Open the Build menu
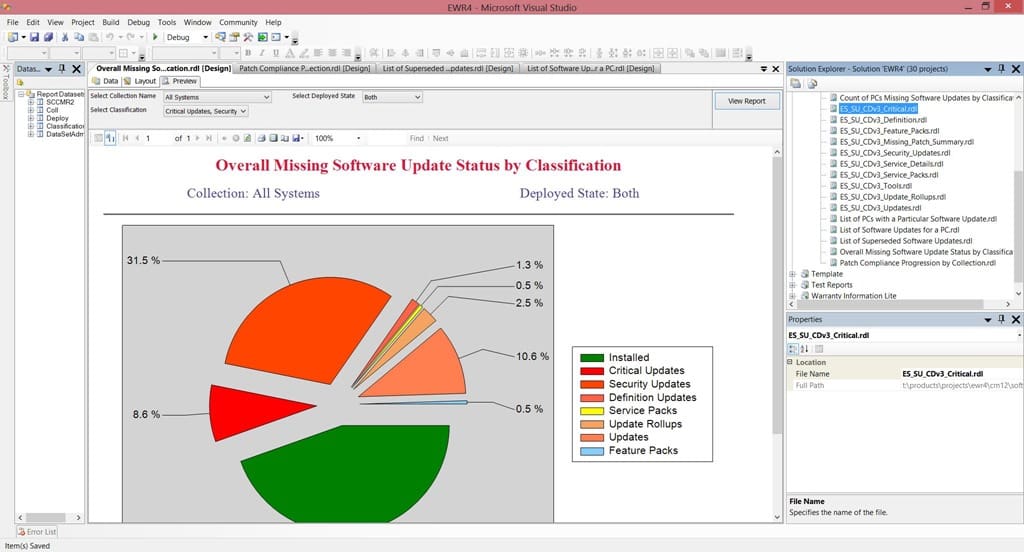This screenshot has width=1024, height=552. (x=110, y=22)
